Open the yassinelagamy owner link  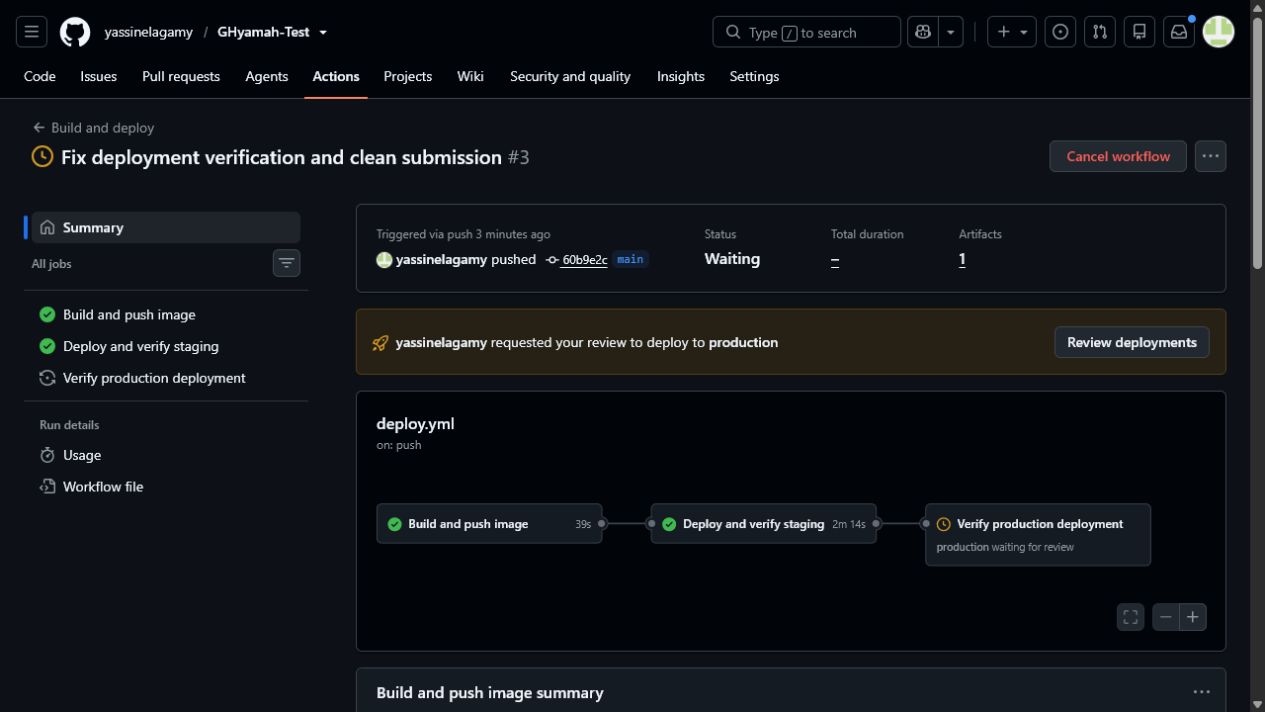click(x=148, y=32)
